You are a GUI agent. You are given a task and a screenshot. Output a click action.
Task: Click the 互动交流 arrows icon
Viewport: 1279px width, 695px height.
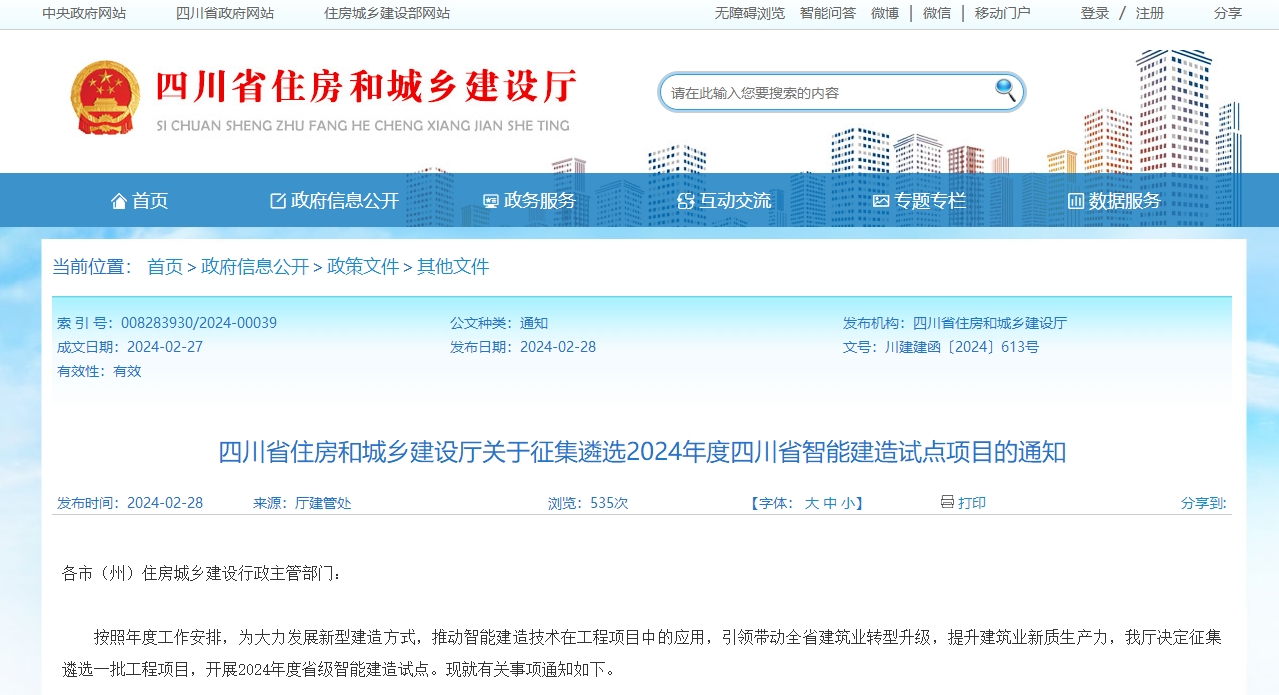coord(685,199)
